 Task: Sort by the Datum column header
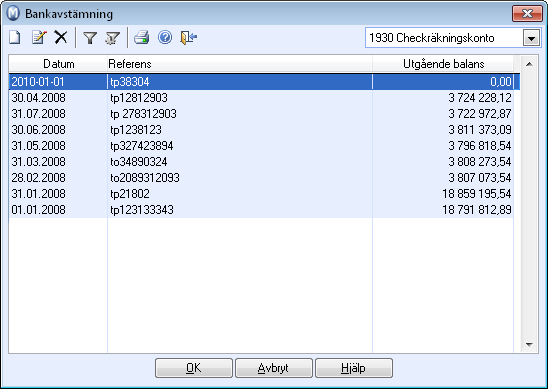point(58,64)
